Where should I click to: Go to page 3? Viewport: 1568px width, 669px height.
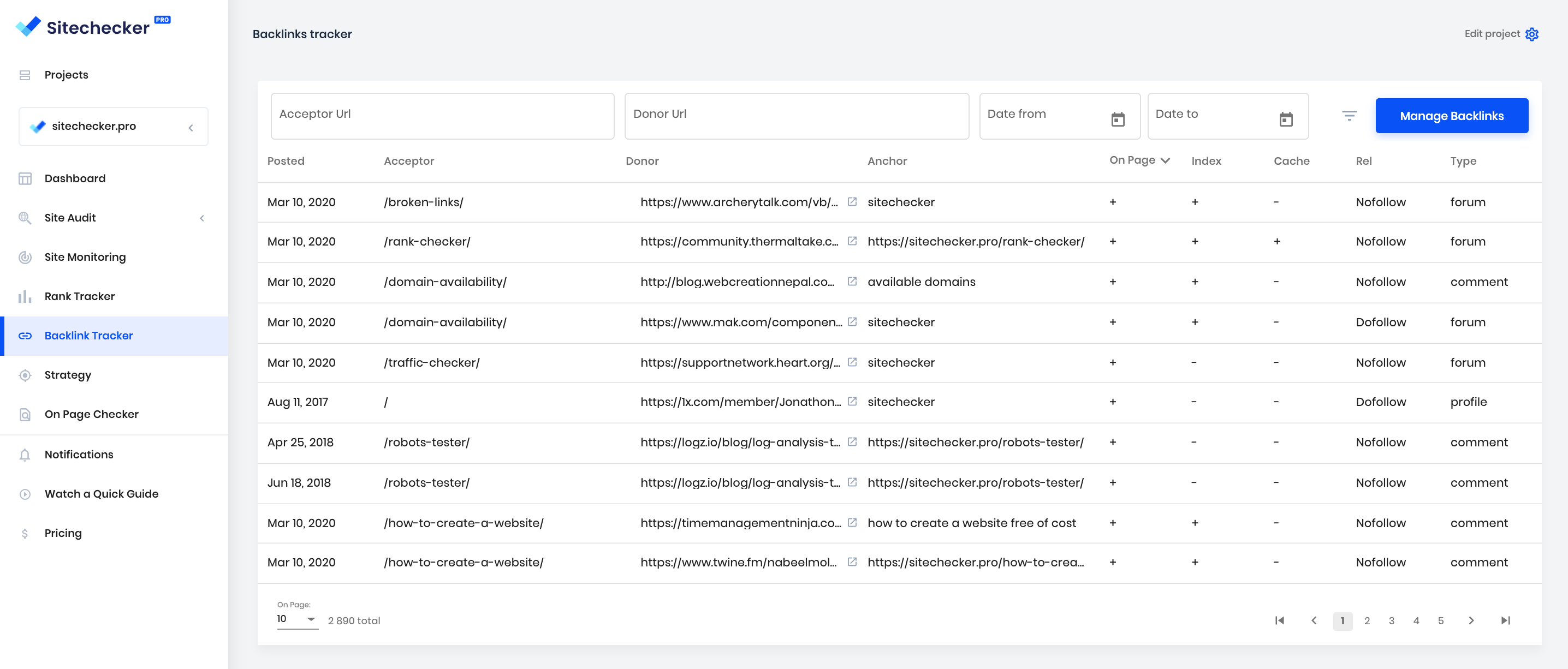tap(1392, 620)
